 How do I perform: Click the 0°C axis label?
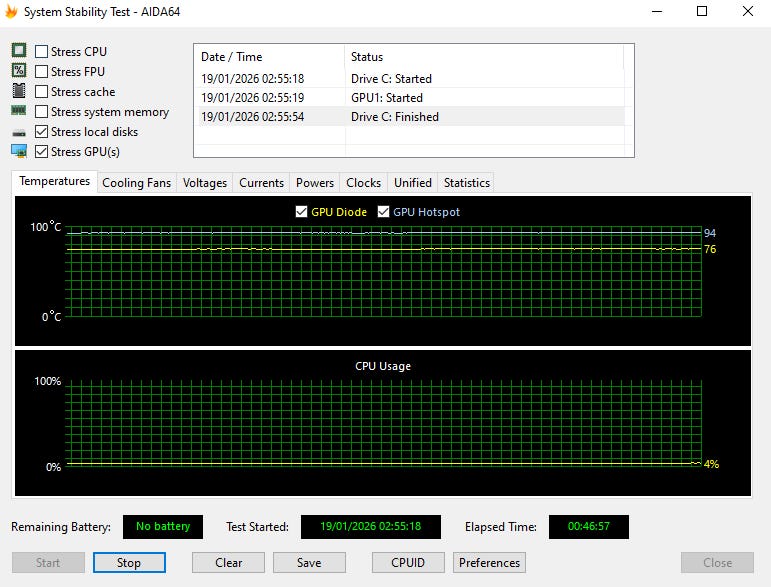click(52, 317)
